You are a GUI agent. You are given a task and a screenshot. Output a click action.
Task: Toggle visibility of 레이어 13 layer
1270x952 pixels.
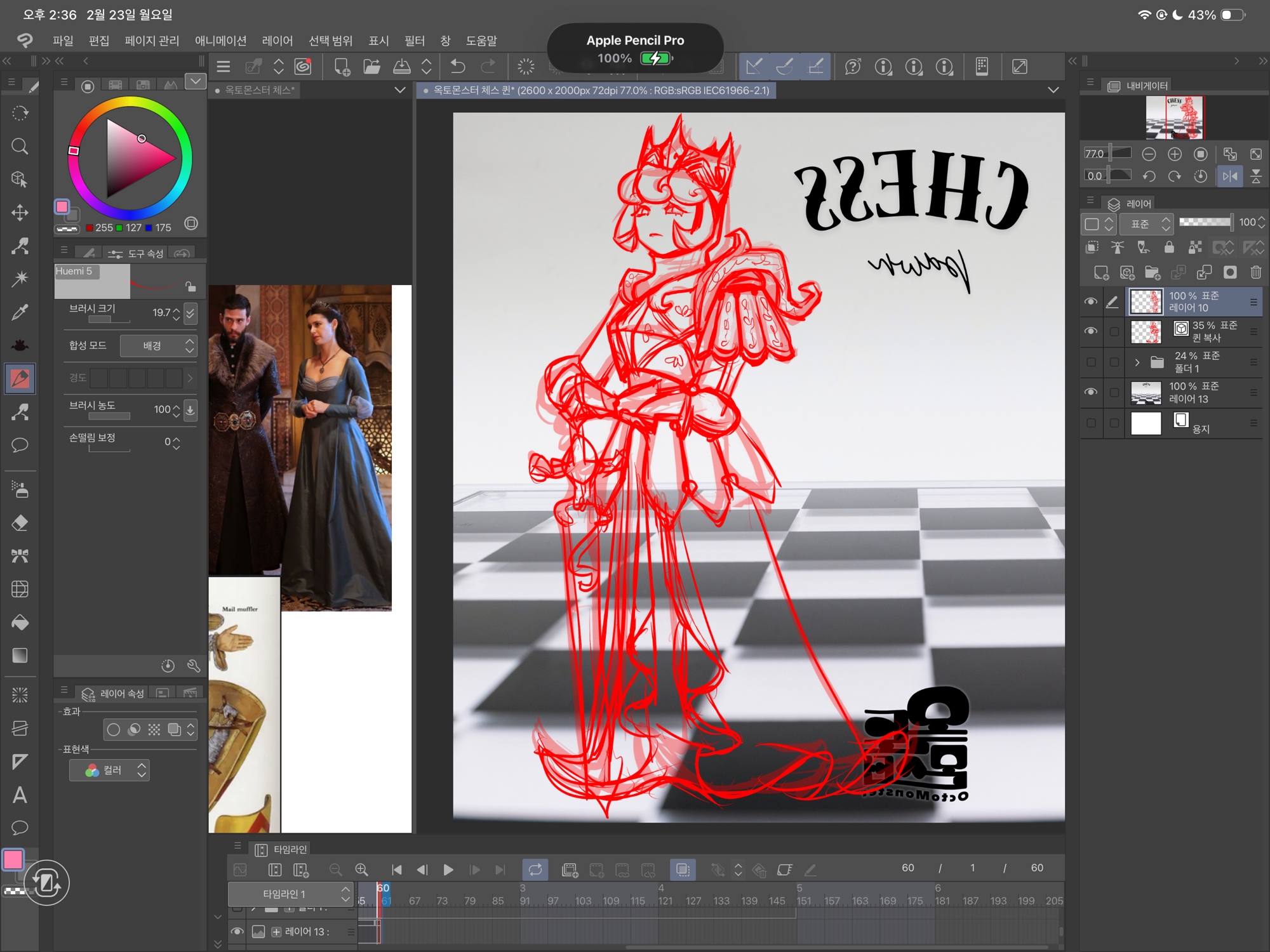(x=1091, y=392)
